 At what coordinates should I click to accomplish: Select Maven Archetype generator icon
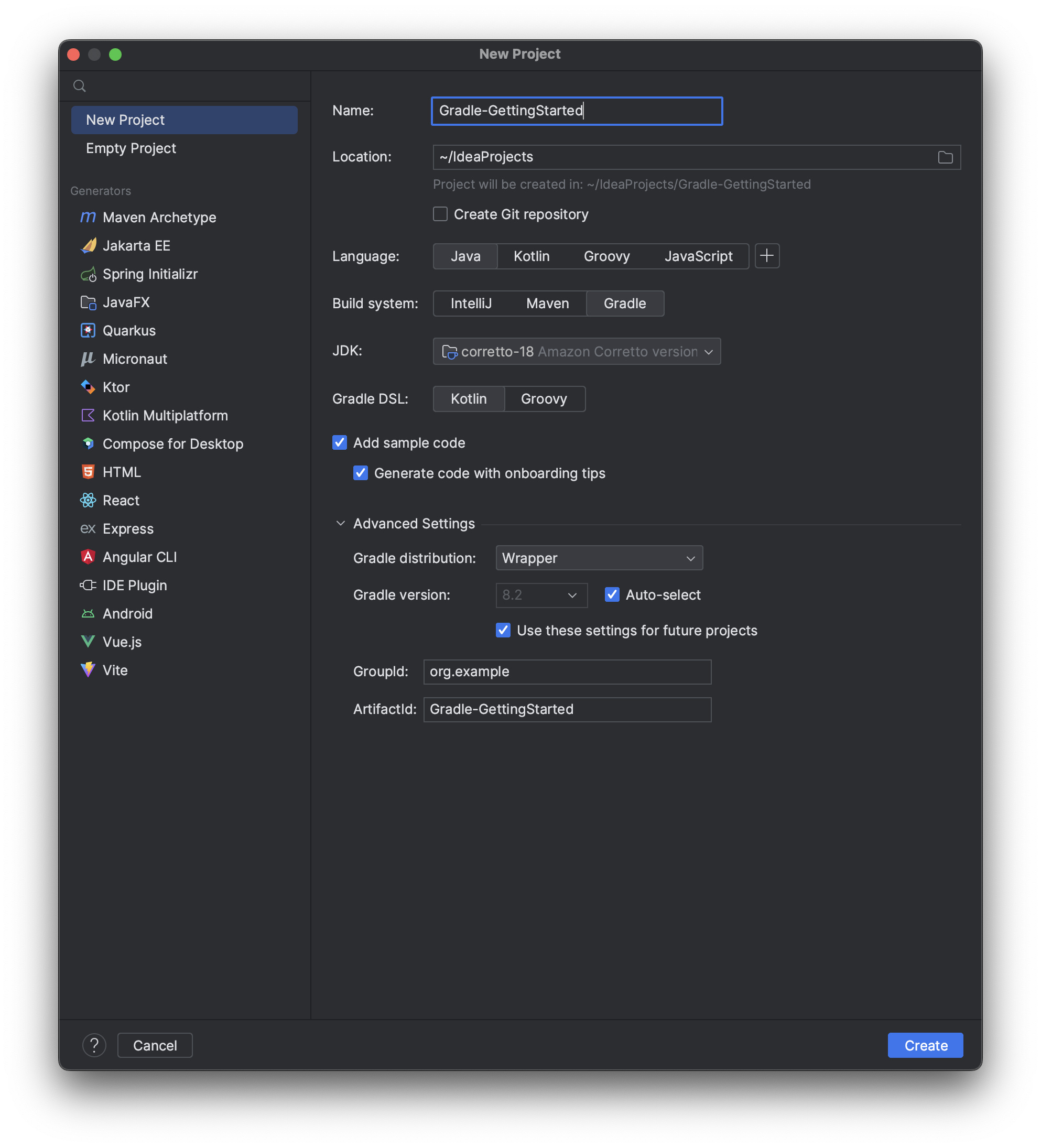(x=88, y=218)
